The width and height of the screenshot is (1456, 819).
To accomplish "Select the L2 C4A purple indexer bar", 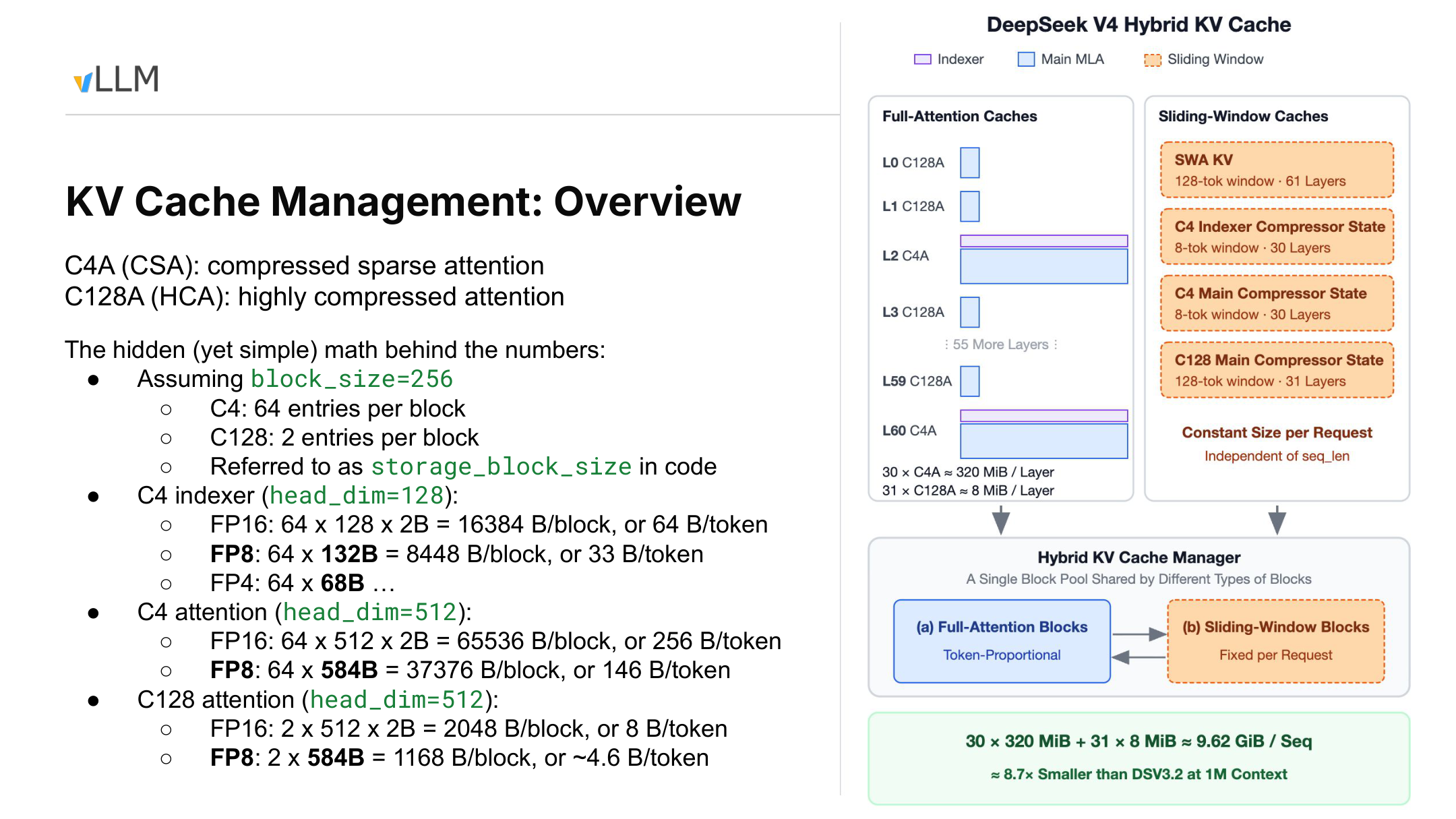I will pos(1043,241).
